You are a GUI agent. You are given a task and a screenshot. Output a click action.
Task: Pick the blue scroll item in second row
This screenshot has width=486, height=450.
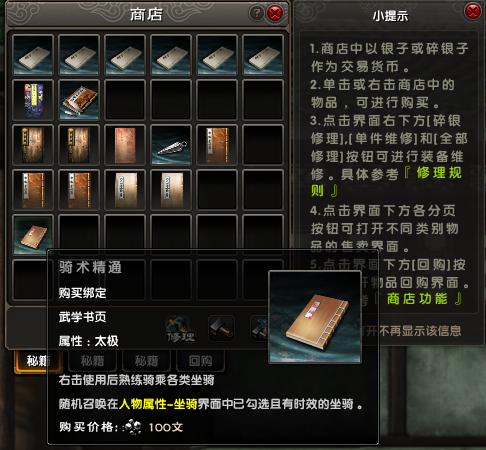click(33, 100)
